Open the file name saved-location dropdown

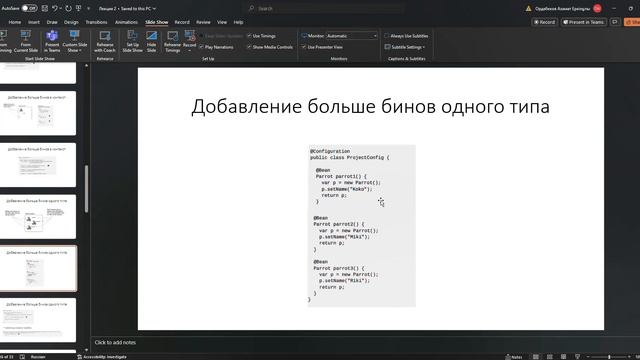154,9
